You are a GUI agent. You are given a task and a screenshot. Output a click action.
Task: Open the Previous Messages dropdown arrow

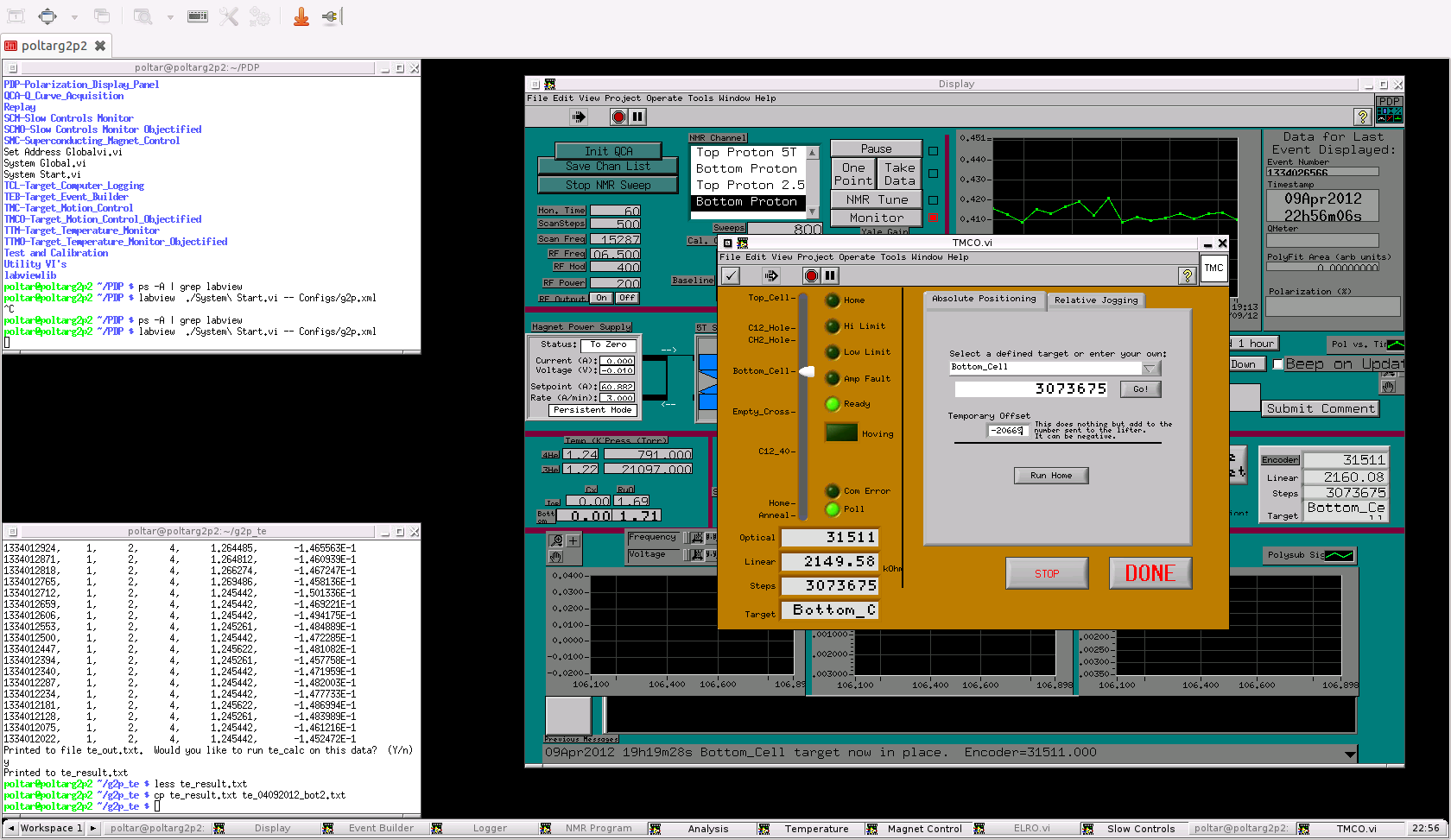click(1350, 754)
